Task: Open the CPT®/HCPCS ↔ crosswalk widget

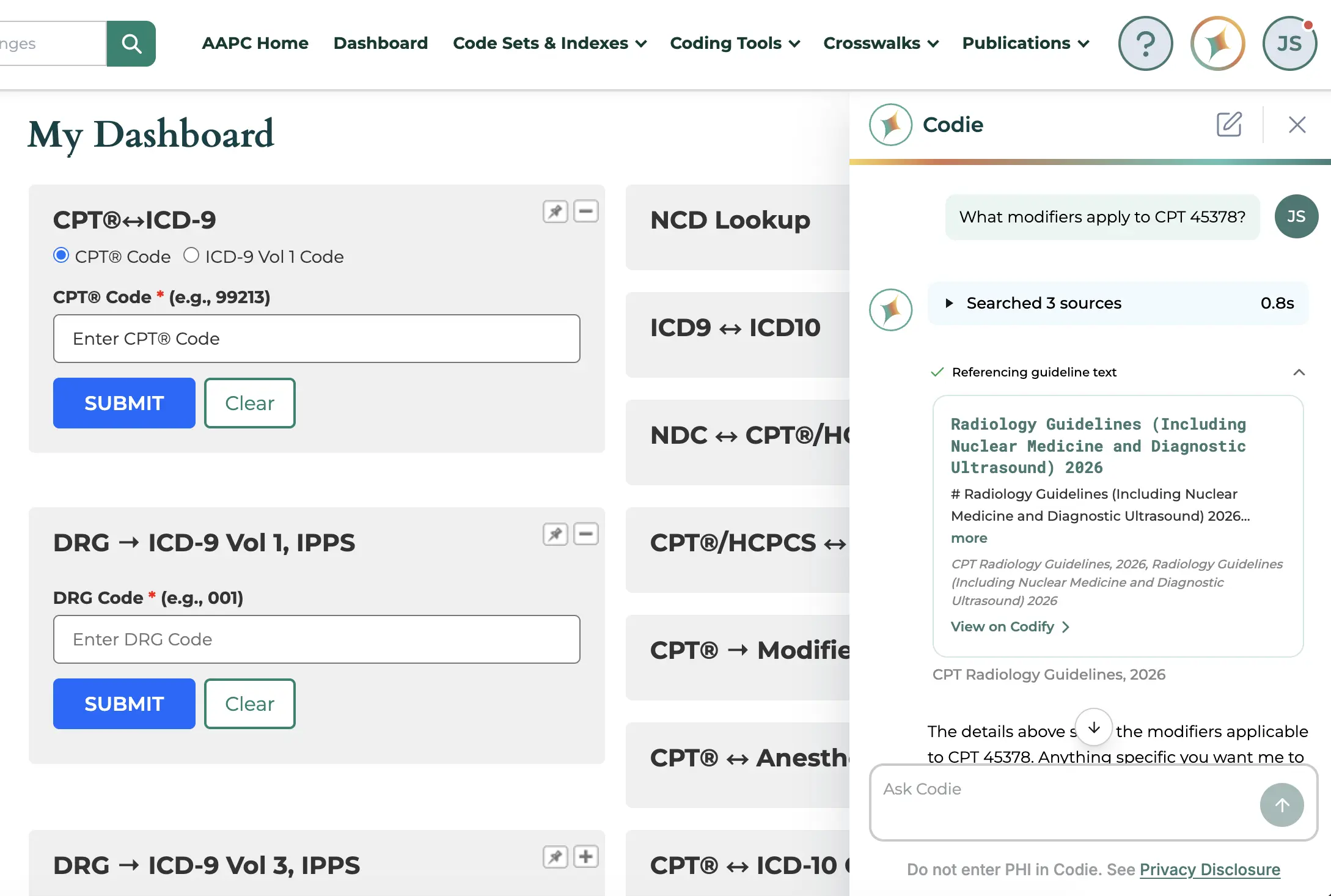Action: pos(738,550)
